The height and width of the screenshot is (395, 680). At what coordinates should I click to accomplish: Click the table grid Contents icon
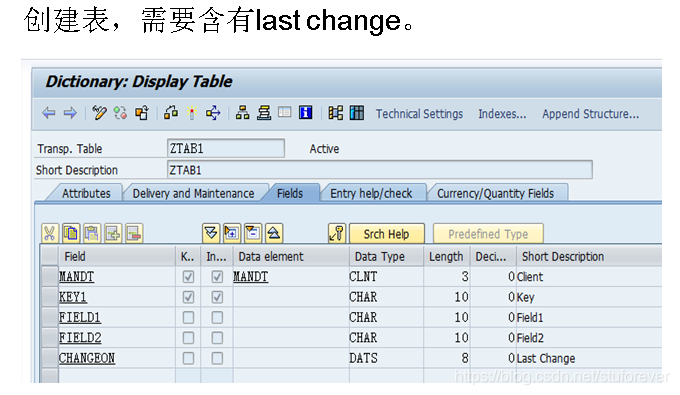(356, 113)
